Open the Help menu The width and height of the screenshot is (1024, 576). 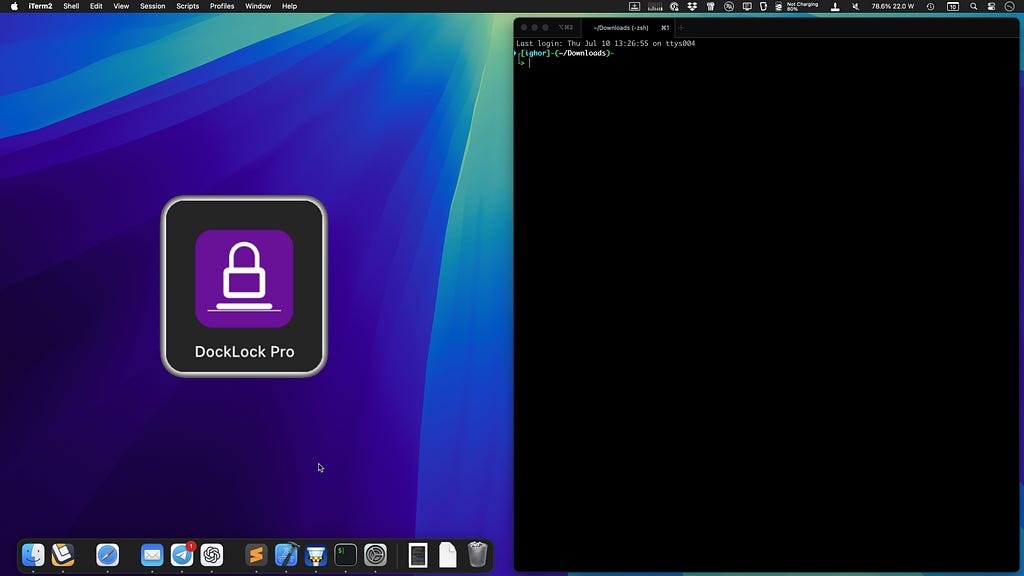click(289, 7)
